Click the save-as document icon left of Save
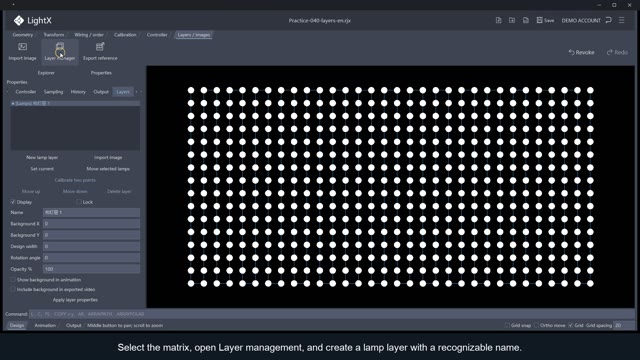The width and height of the screenshot is (640, 360). (x=526, y=20)
